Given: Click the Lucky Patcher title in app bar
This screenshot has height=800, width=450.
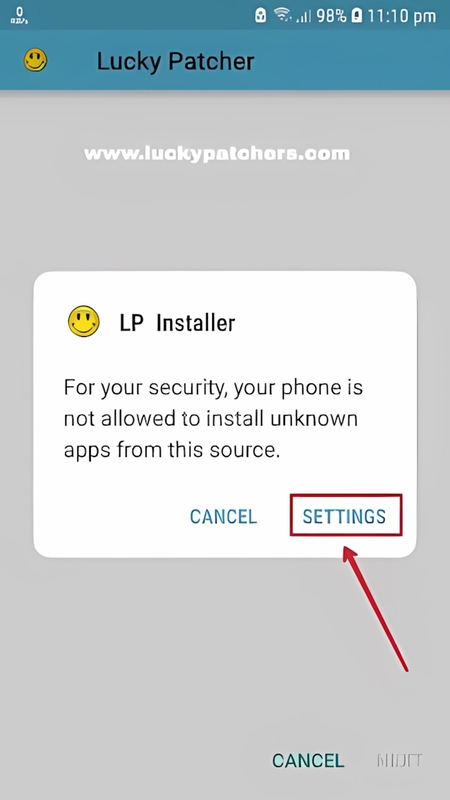Looking at the screenshot, I should point(176,61).
